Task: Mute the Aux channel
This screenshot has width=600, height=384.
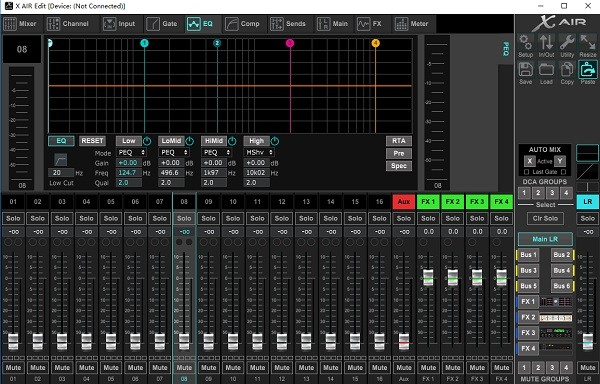Action: point(404,368)
